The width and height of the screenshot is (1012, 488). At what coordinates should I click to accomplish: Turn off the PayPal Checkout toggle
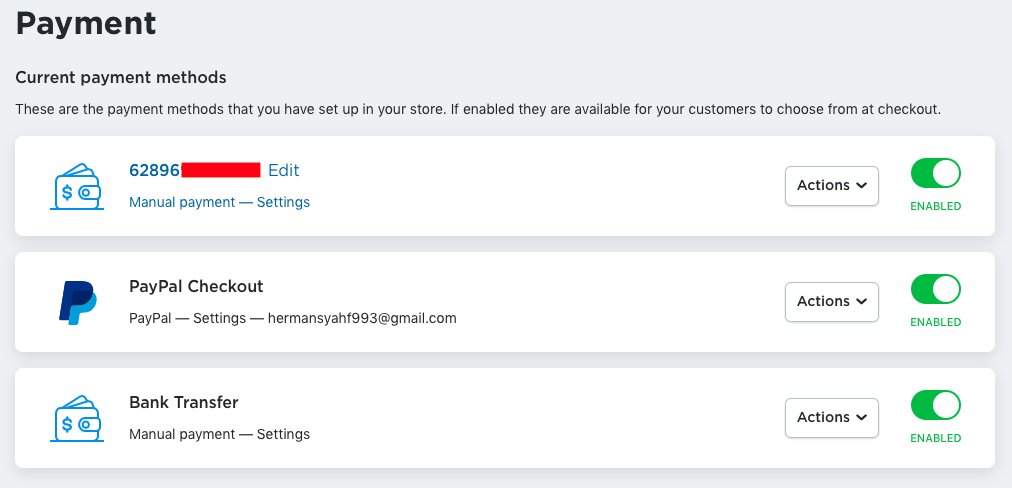pos(935,289)
